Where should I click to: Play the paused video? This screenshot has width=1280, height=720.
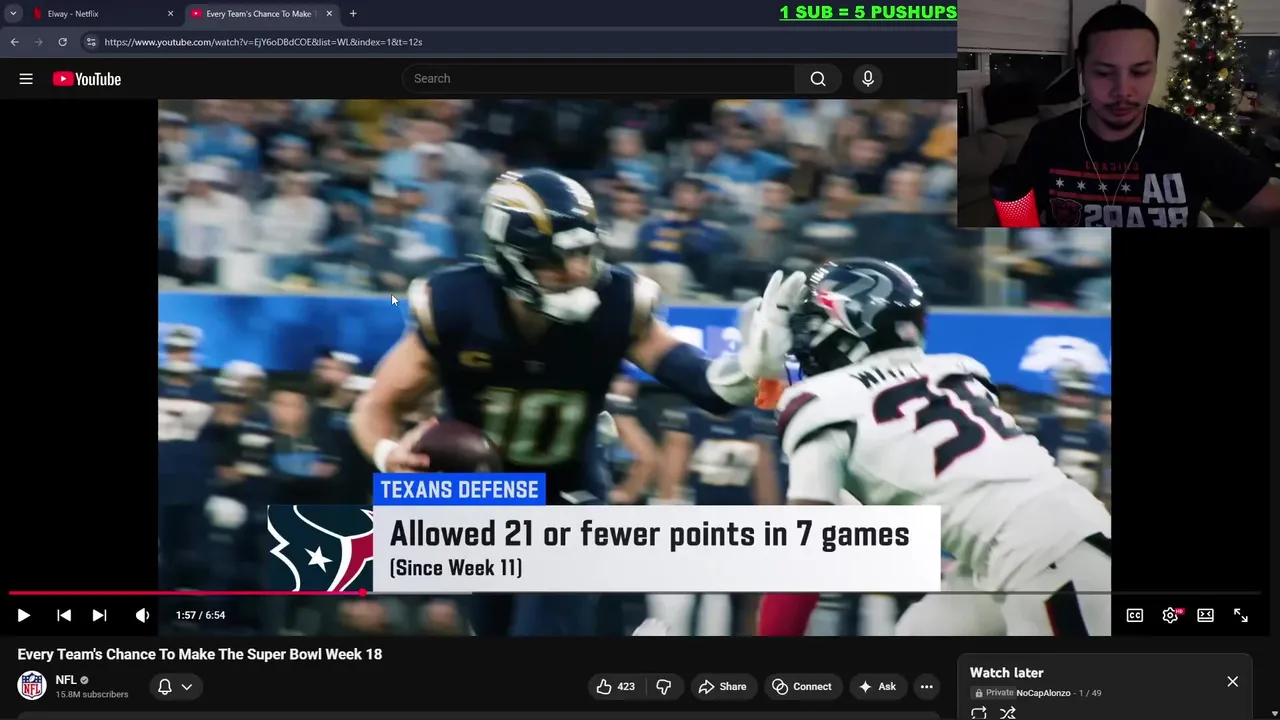point(24,615)
